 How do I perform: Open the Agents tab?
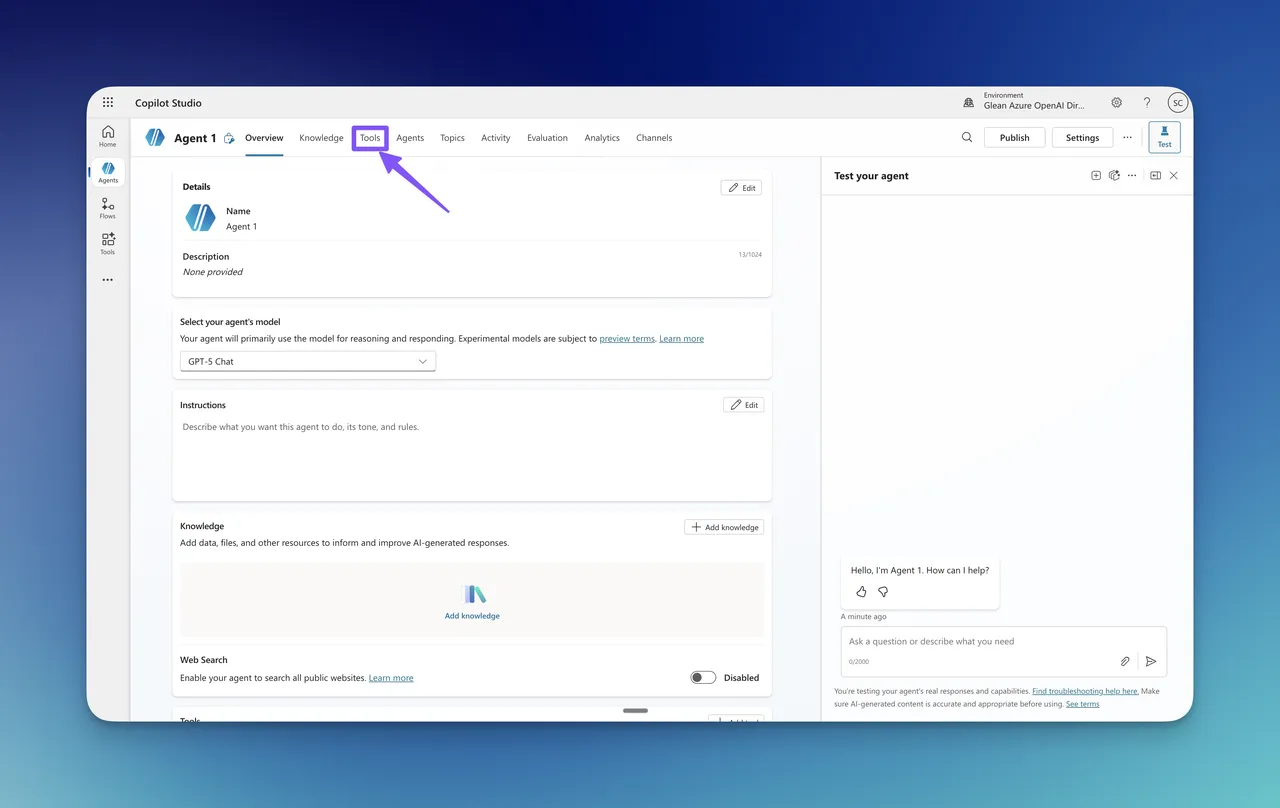tap(410, 138)
